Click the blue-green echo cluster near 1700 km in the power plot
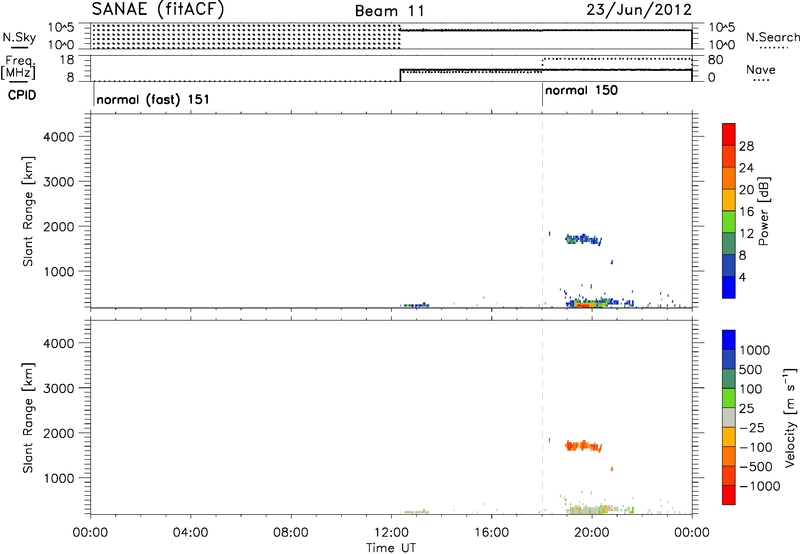 tap(583, 239)
